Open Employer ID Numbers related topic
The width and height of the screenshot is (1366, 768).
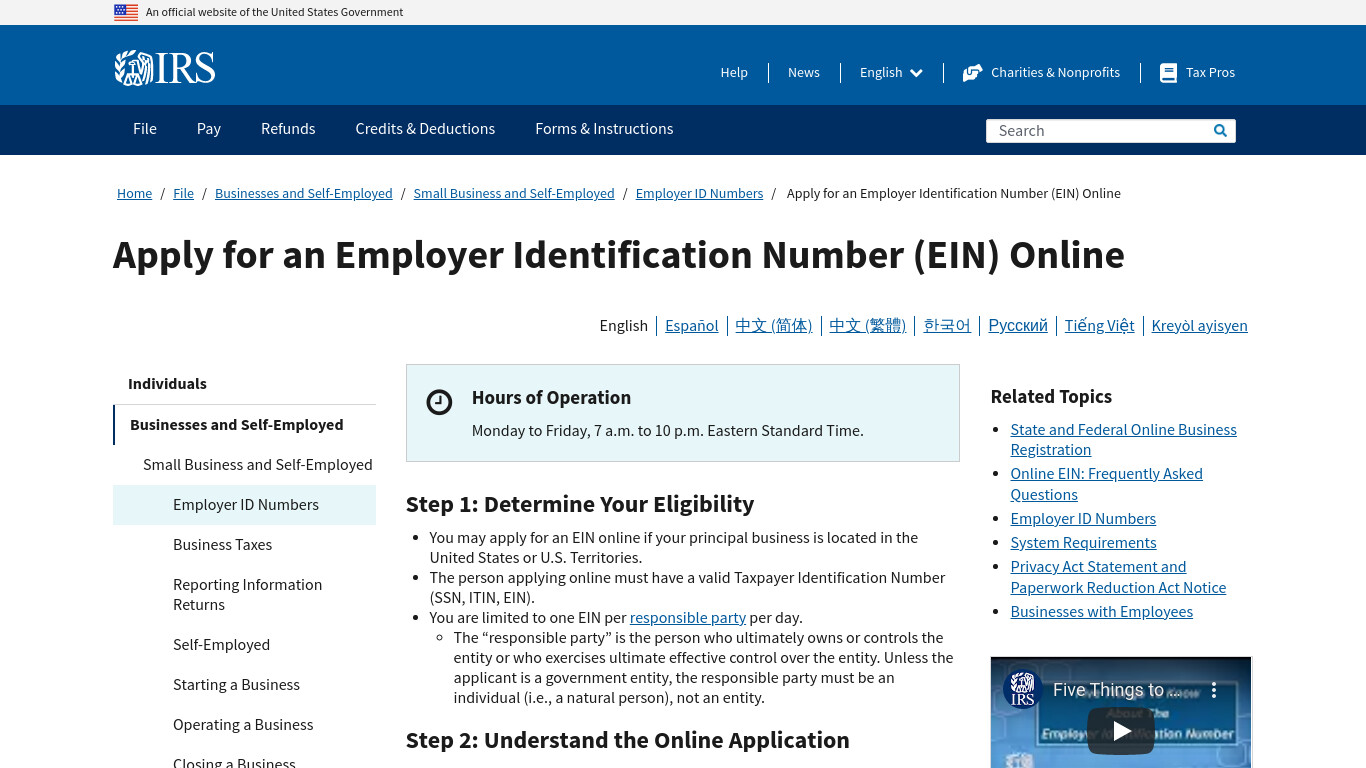1083,519
